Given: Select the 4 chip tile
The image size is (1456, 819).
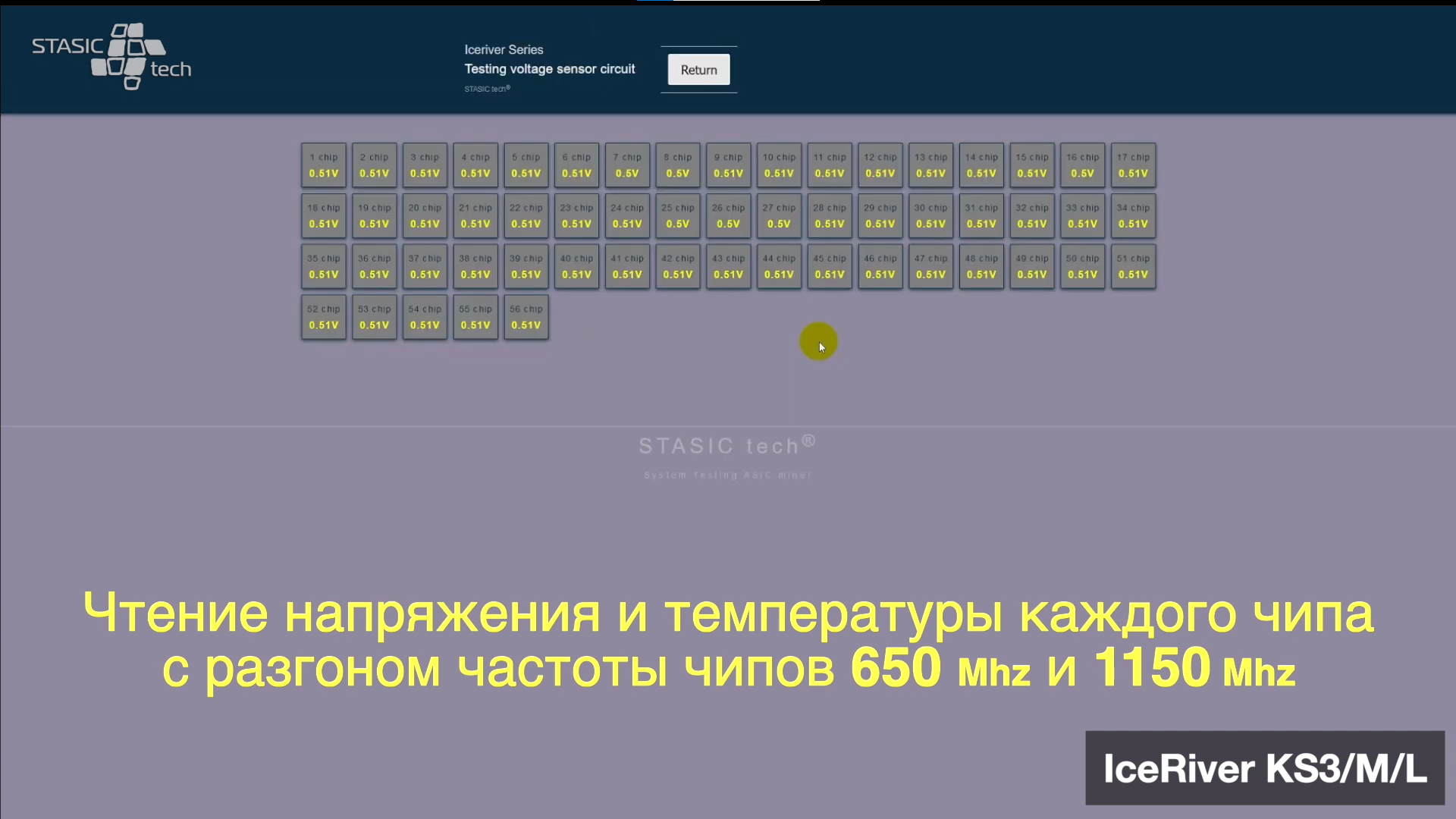Looking at the screenshot, I should tap(475, 165).
